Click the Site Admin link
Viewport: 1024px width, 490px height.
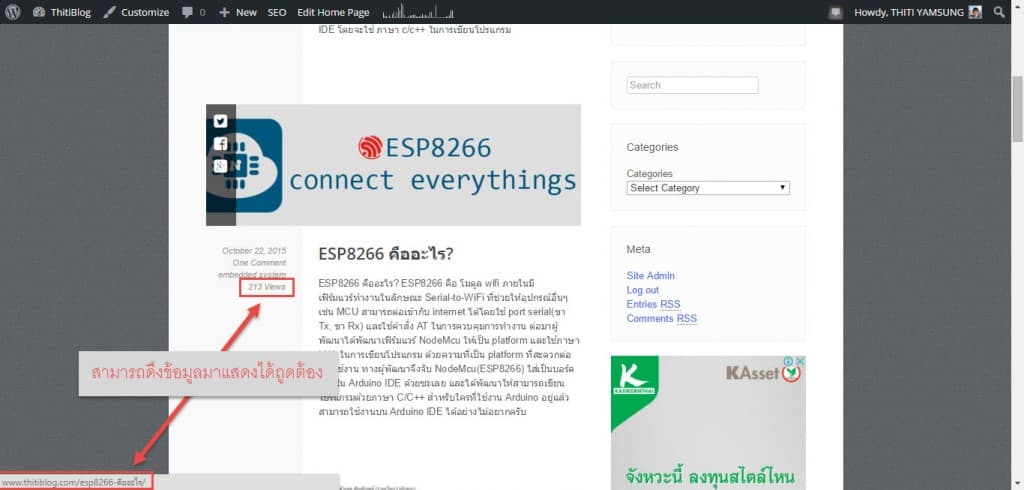tap(650, 276)
